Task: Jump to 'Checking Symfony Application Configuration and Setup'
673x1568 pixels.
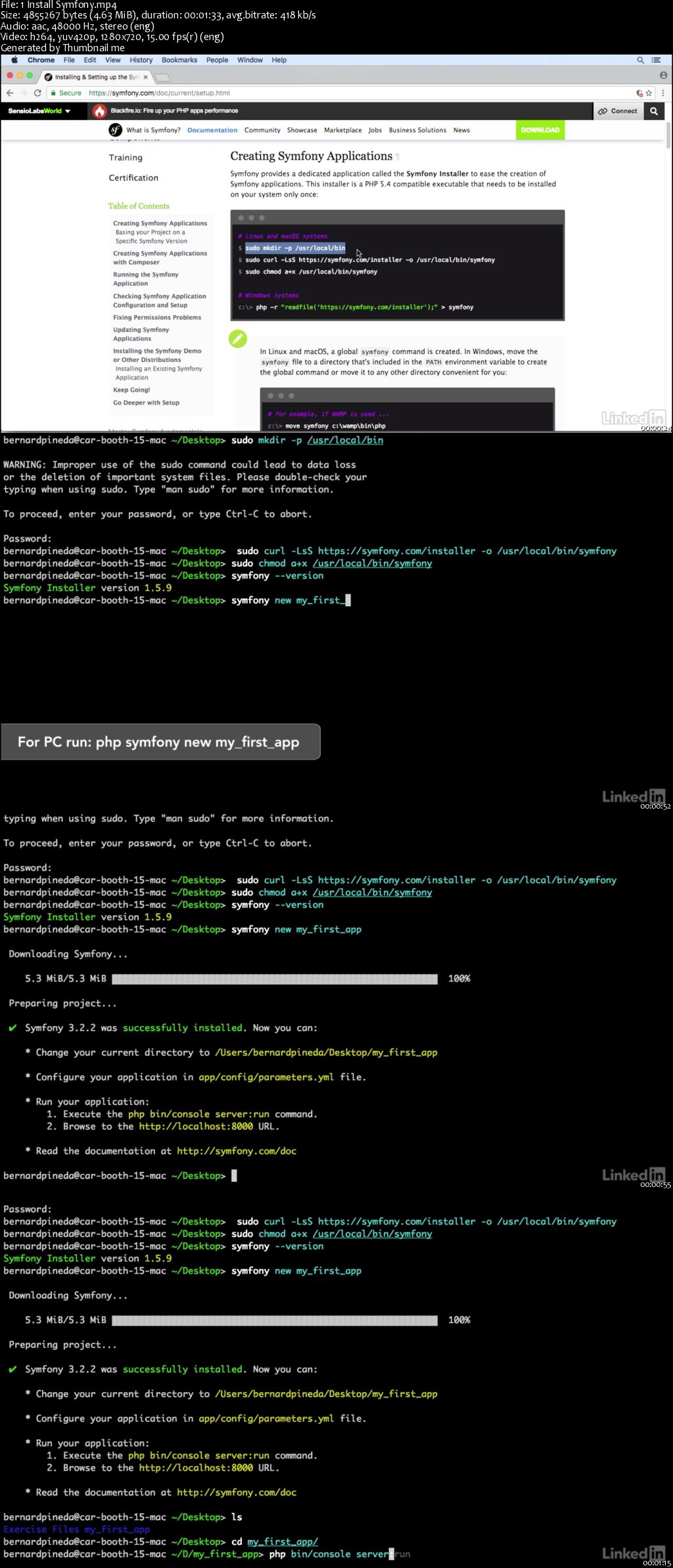Action: [x=159, y=300]
